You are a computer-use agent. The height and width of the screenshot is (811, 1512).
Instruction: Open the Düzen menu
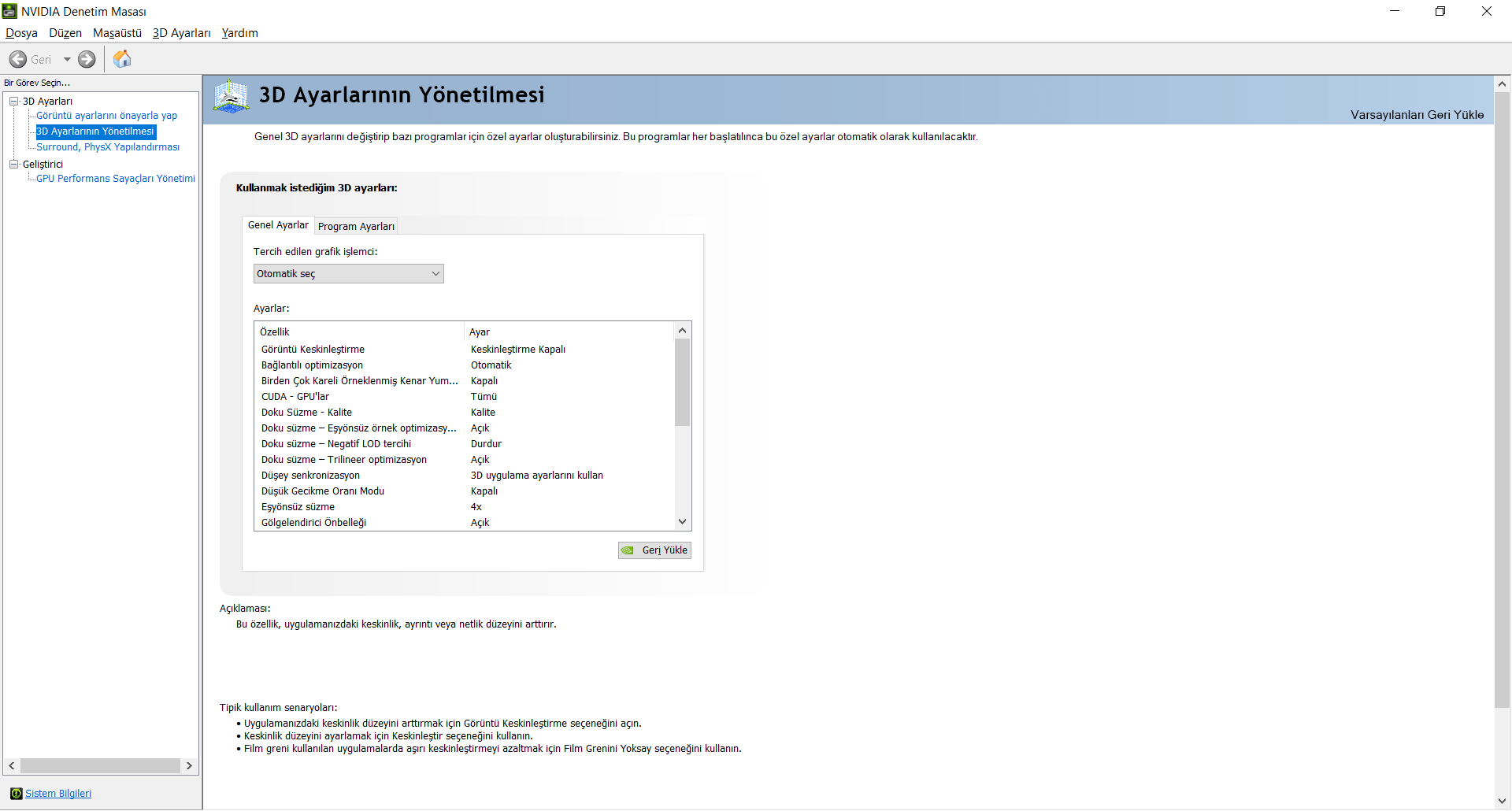(65, 33)
